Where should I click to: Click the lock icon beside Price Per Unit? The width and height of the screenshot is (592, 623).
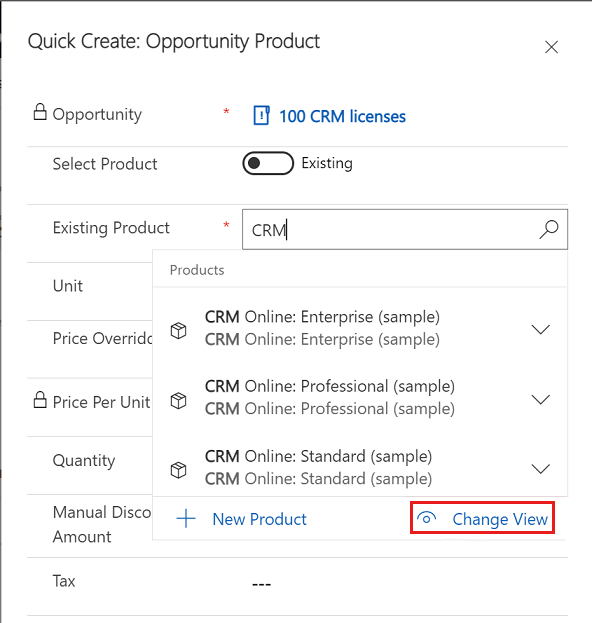[40, 400]
